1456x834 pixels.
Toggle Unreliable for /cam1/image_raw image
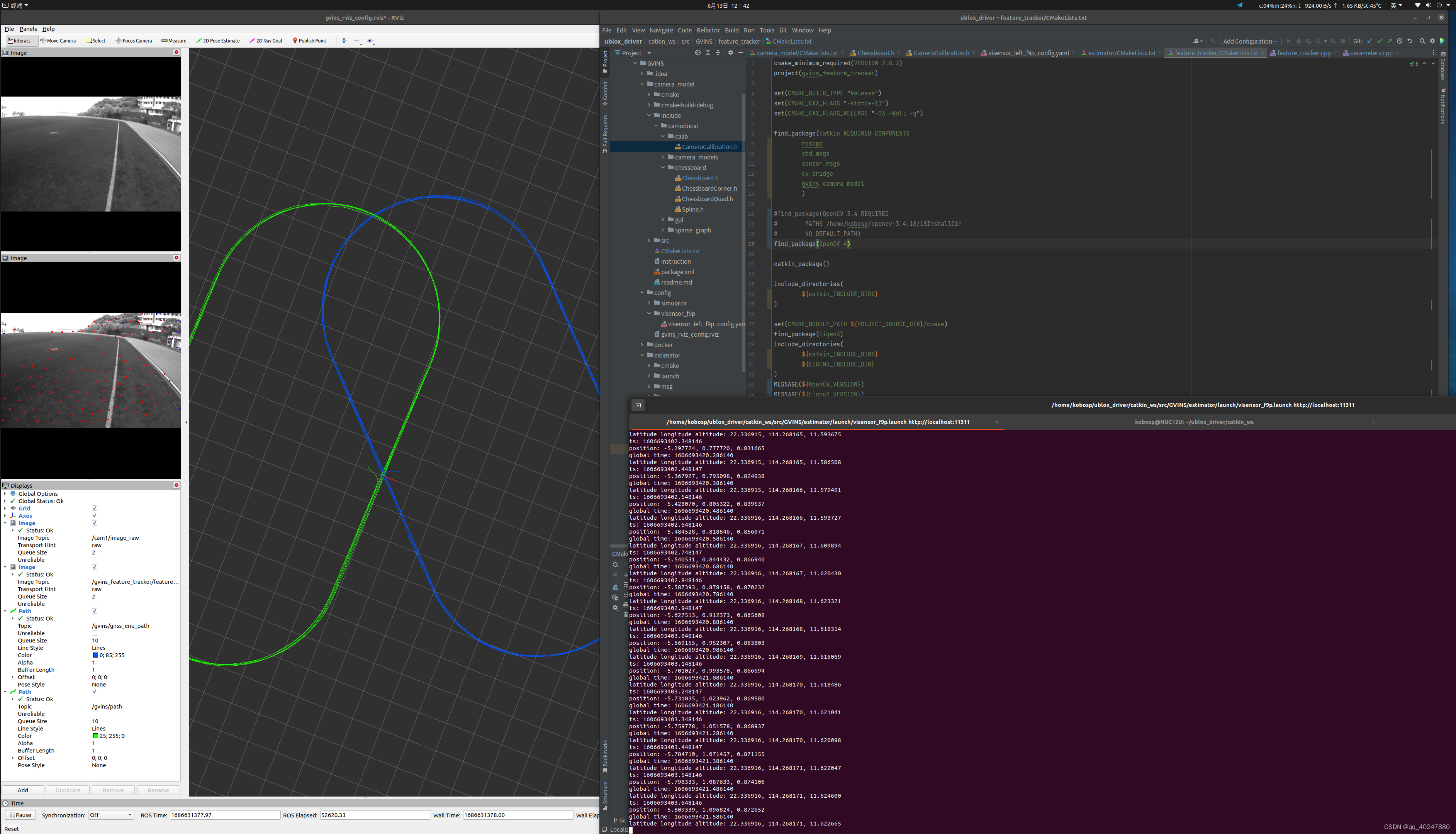[95, 559]
